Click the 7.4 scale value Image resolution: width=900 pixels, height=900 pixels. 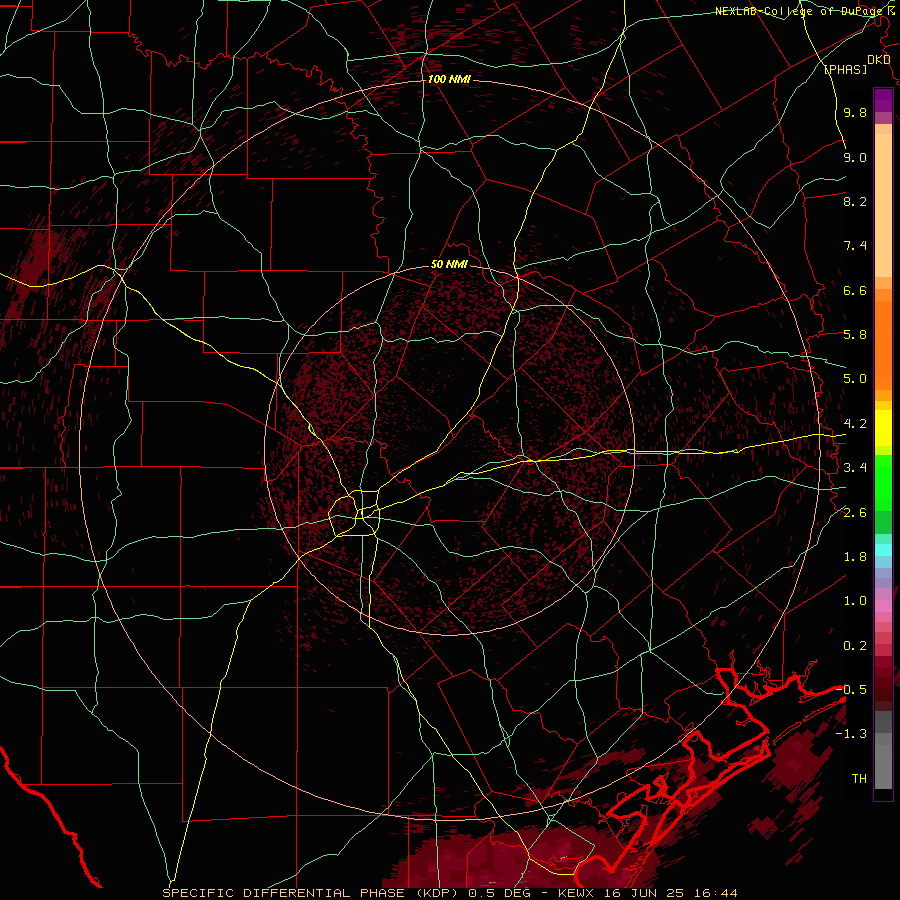click(x=855, y=246)
